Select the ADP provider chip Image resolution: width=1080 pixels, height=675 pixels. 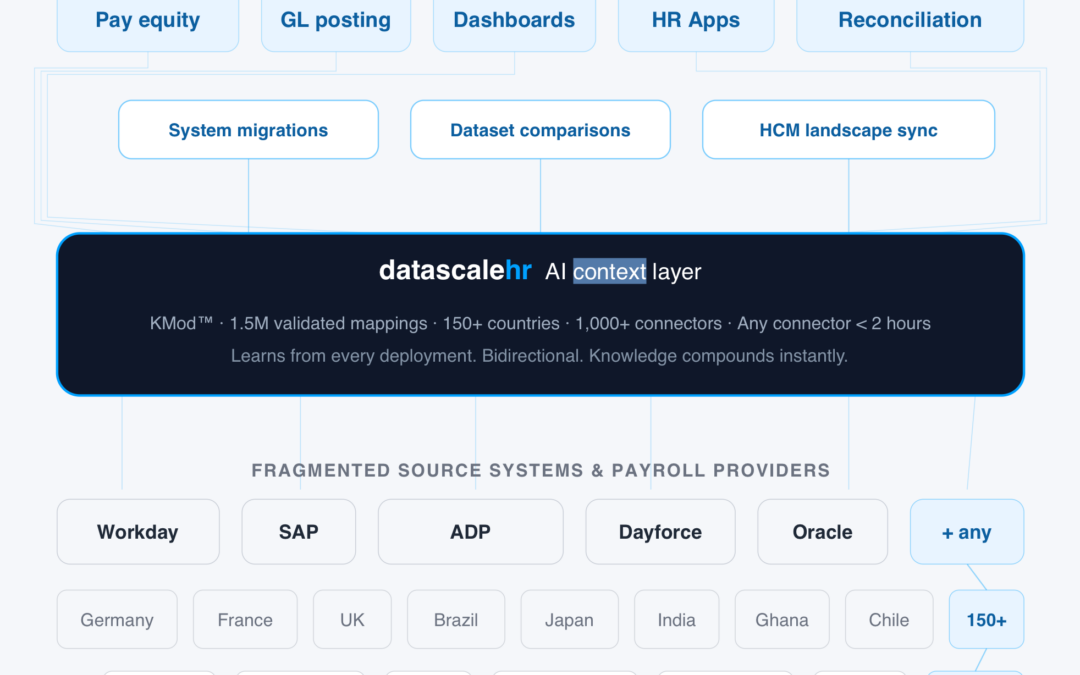pos(470,531)
